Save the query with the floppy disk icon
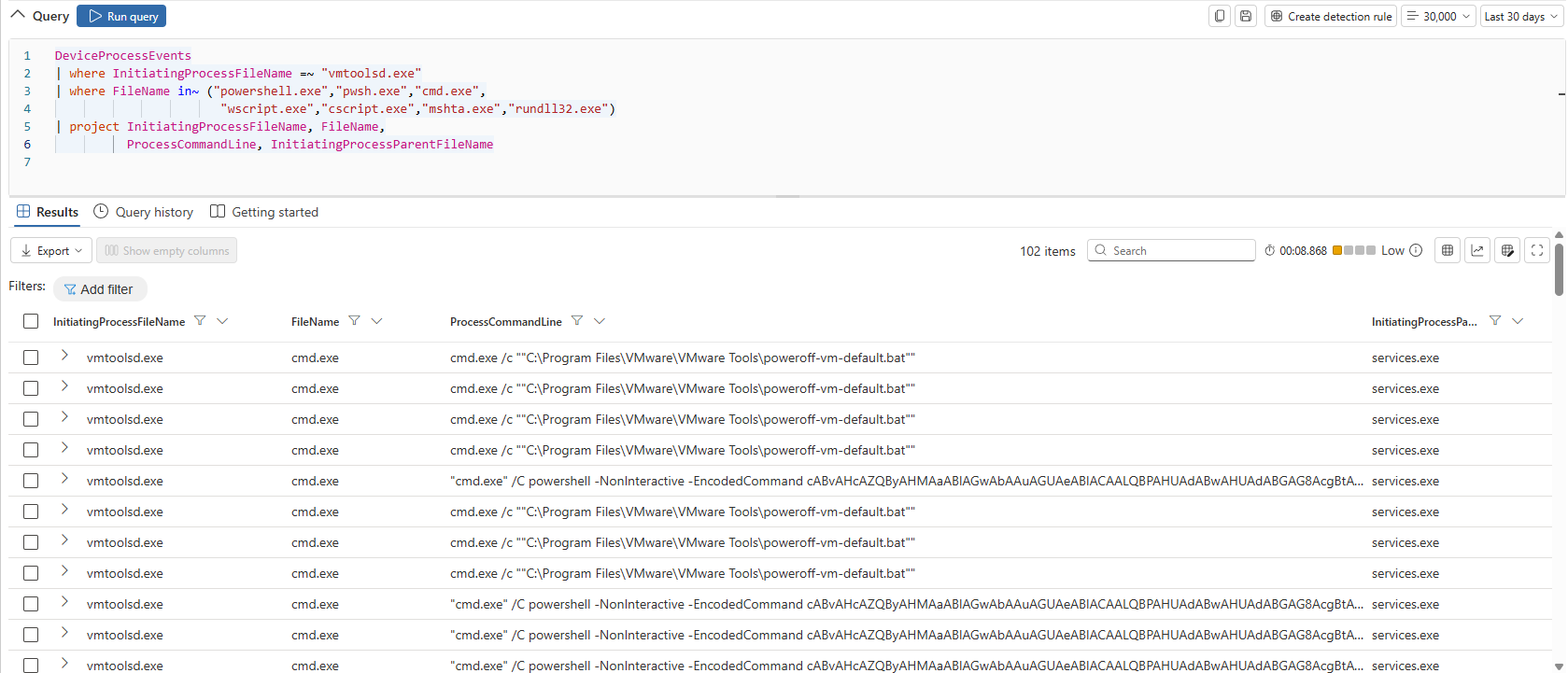1568x673 pixels. coord(1245,16)
